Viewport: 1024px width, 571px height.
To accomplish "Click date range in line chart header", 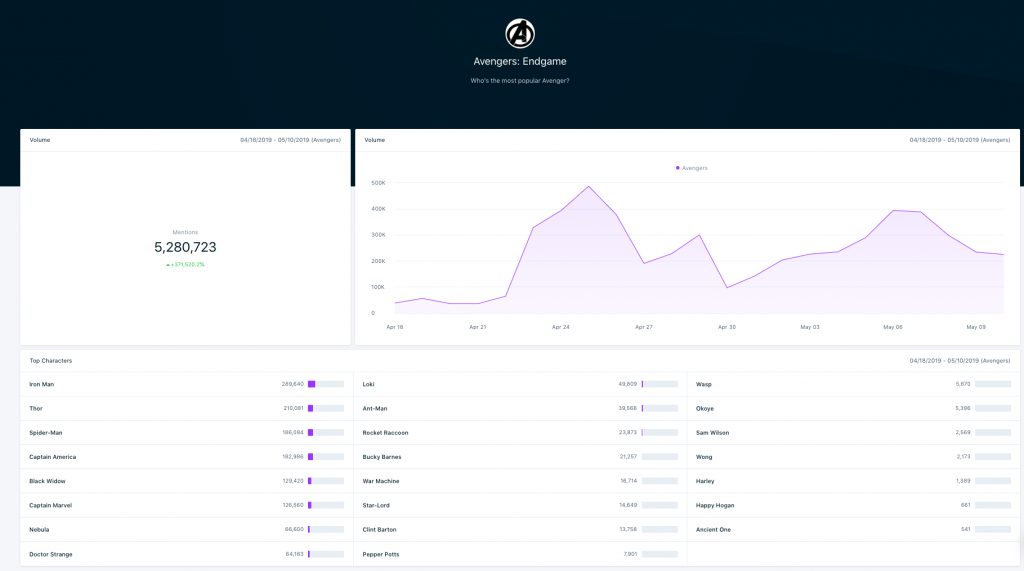I will click(960, 140).
